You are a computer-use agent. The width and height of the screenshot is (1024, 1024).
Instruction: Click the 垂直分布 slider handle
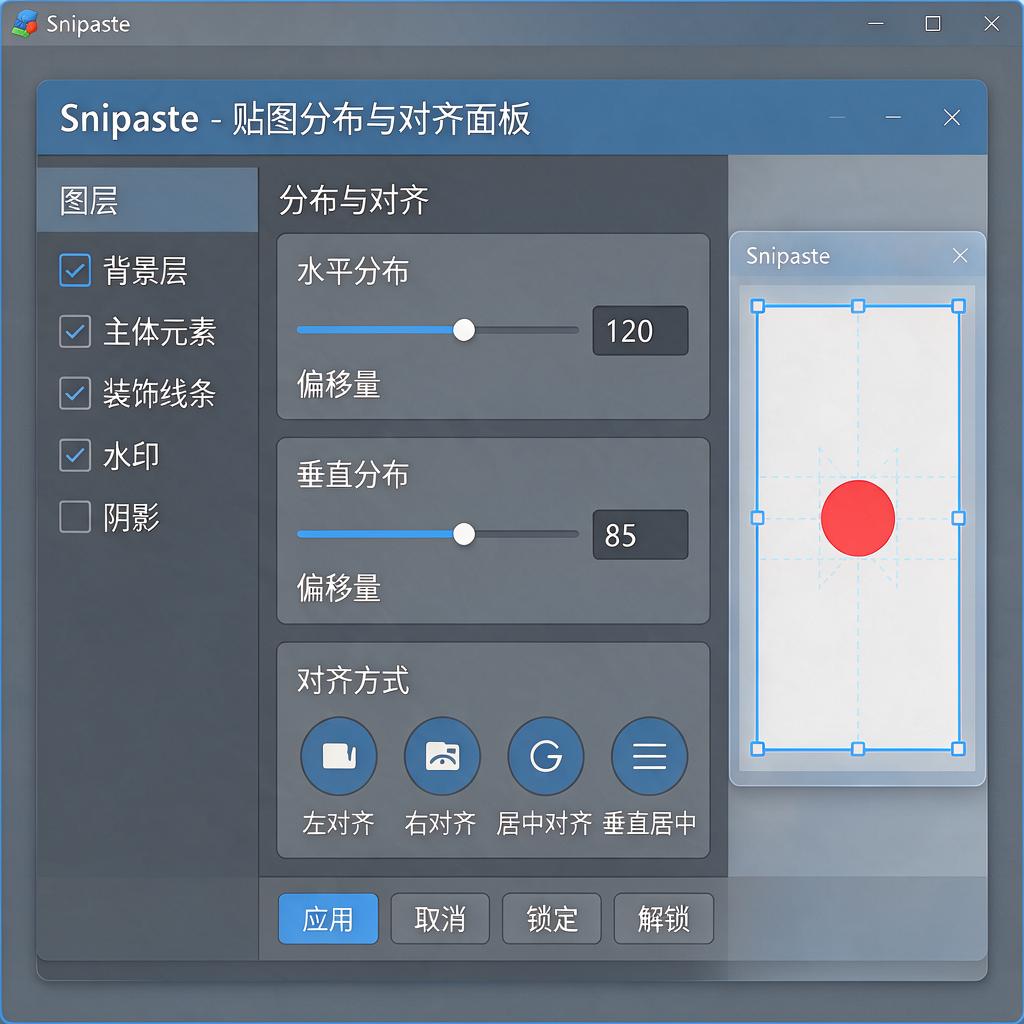point(464,534)
